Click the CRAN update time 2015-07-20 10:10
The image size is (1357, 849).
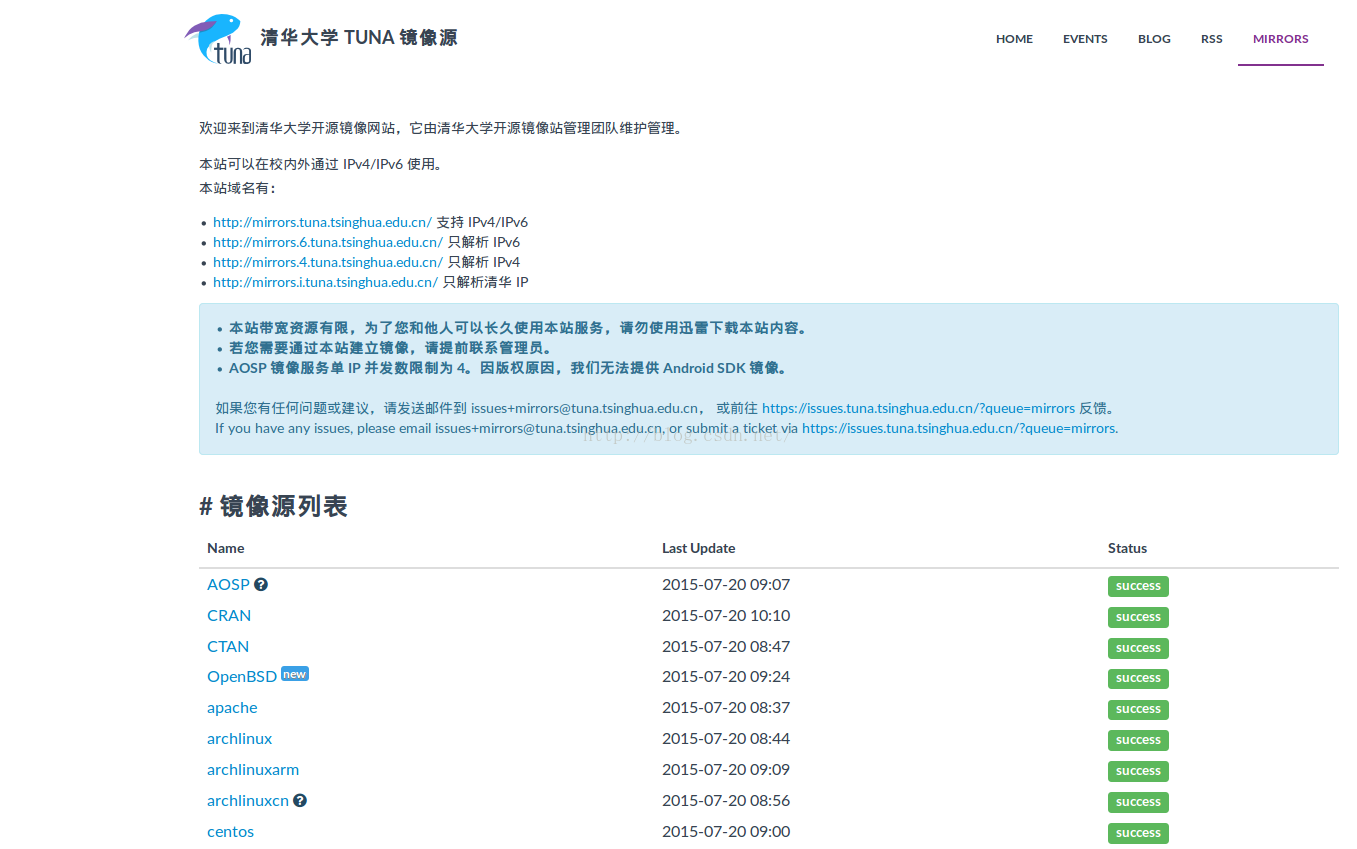(726, 615)
